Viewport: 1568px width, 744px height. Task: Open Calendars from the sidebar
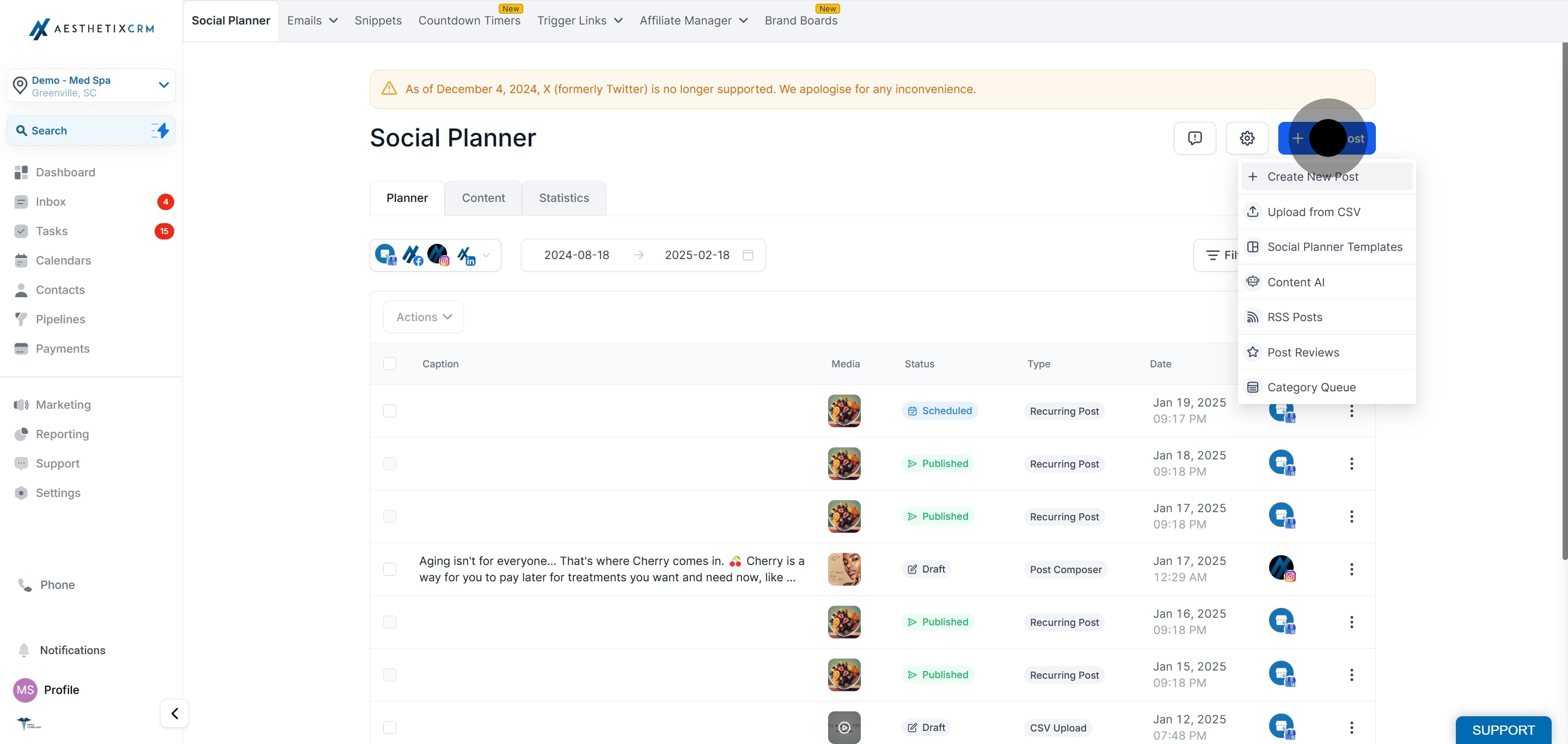(63, 260)
